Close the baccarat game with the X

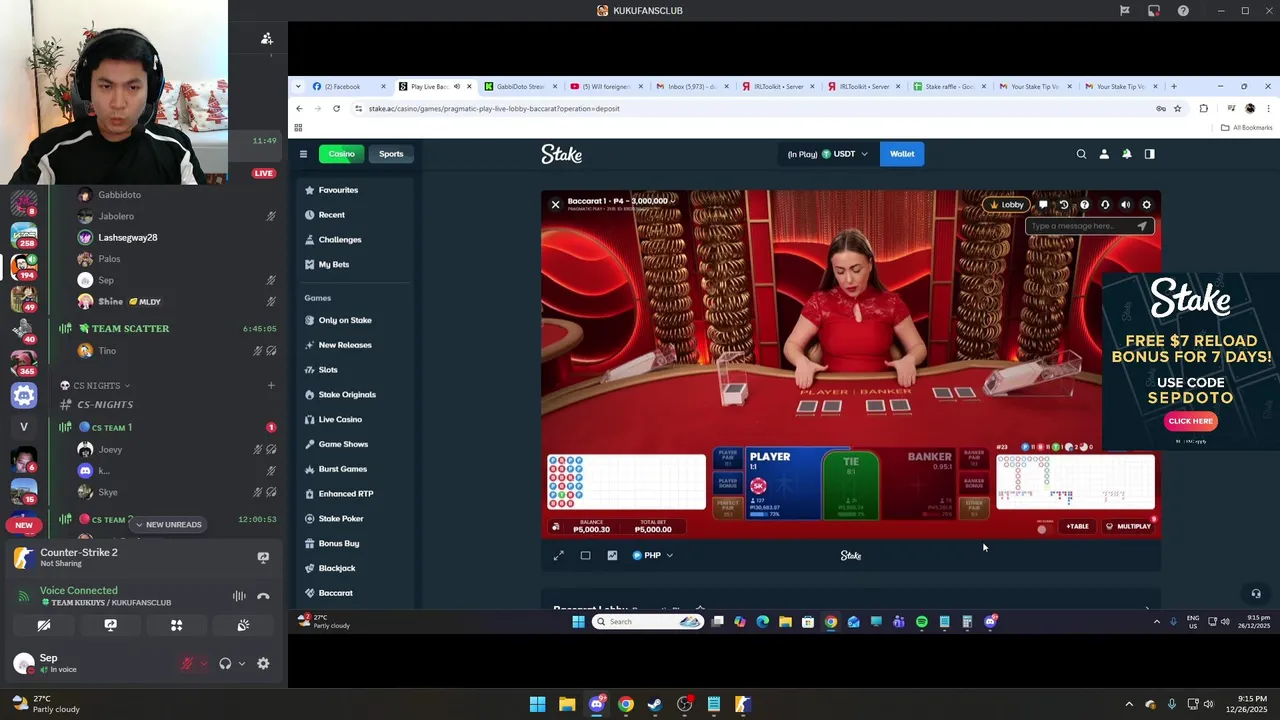click(x=556, y=204)
